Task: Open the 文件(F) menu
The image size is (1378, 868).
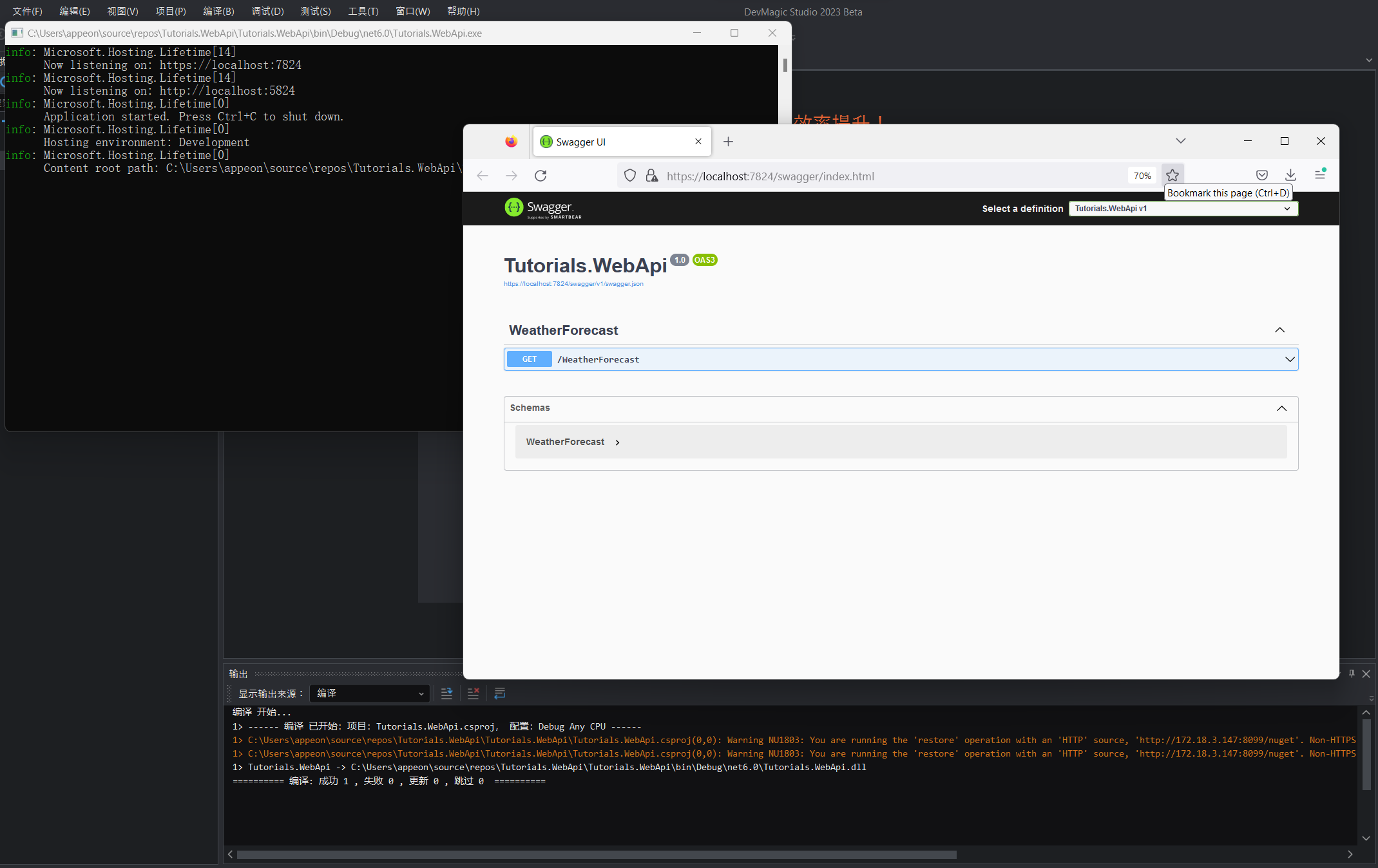Action: tap(27, 12)
